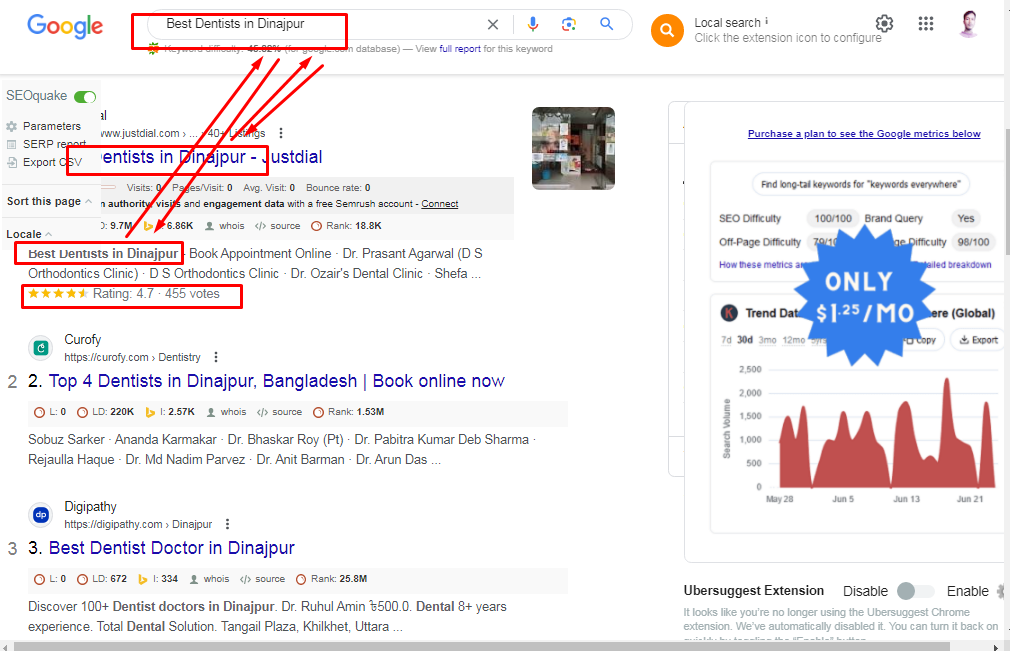The height and width of the screenshot is (651, 1010).
Task: Open the three-dot menu of the Justdial result
Action: point(281,133)
